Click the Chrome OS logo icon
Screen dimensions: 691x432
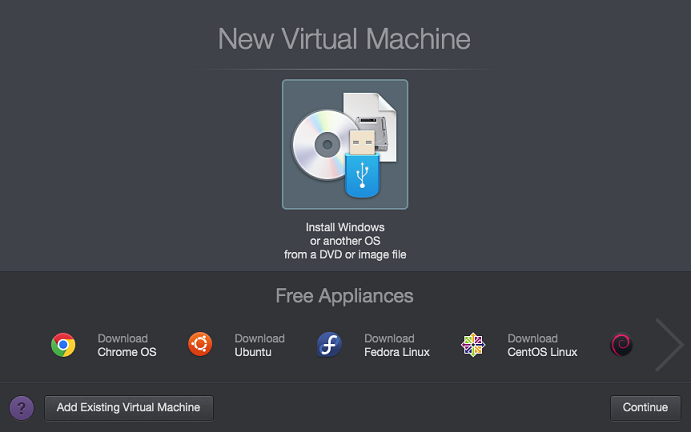click(63, 345)
